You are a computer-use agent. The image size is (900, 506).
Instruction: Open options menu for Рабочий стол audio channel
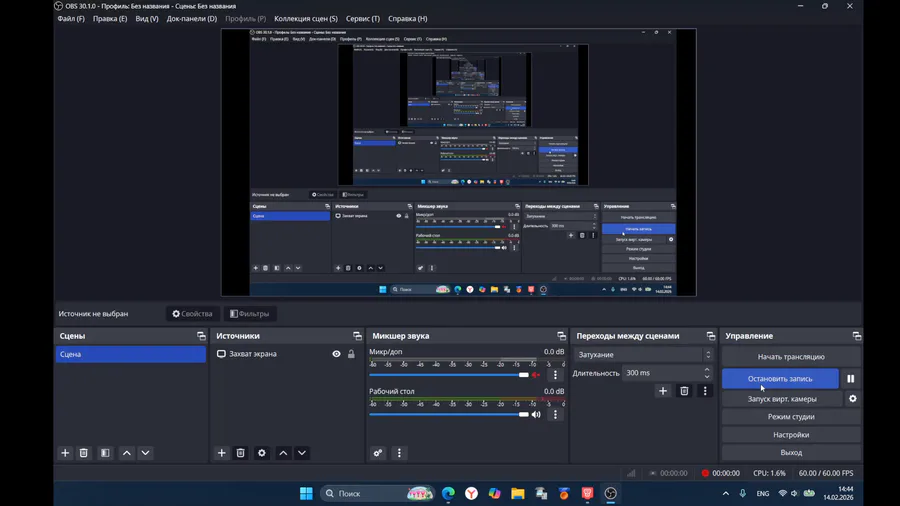[555, 414]
